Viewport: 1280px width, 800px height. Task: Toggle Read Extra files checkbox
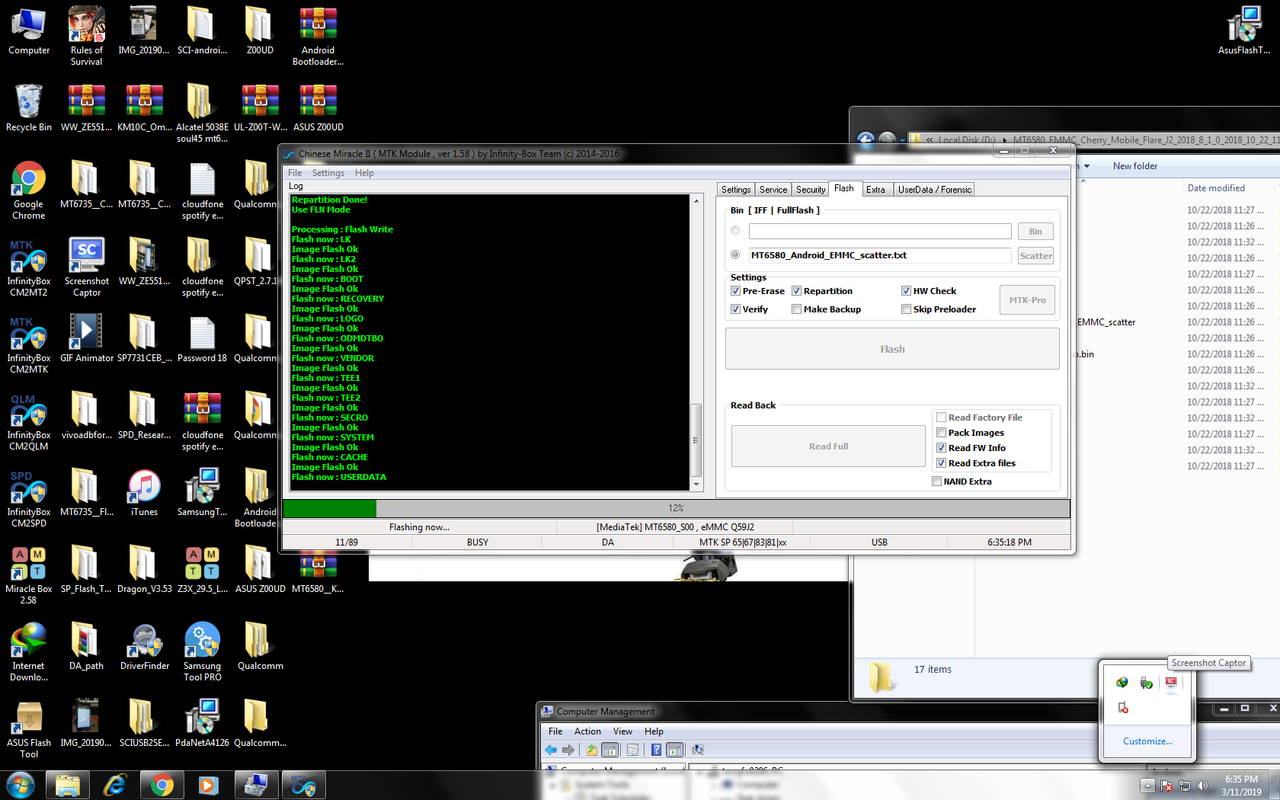click(941, 463)
